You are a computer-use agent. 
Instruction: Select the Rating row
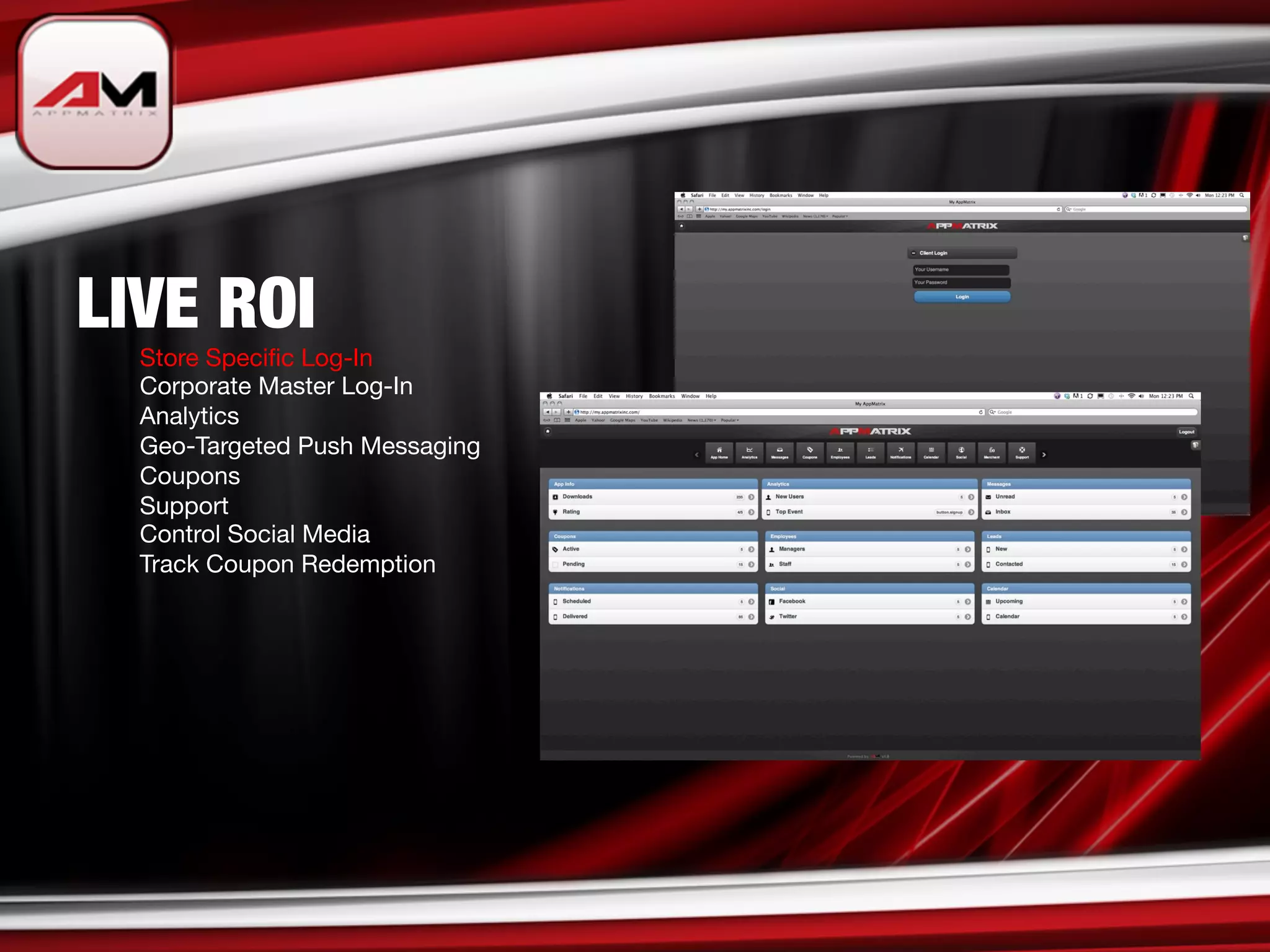coord(654,512)
